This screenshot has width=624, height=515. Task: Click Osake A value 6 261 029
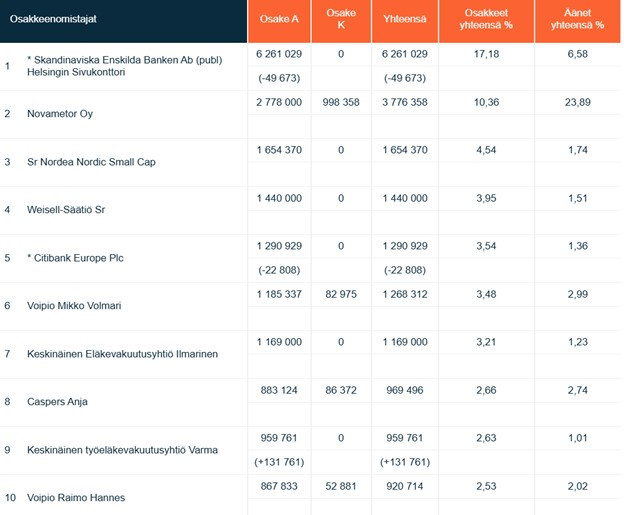tap(279, 54)
